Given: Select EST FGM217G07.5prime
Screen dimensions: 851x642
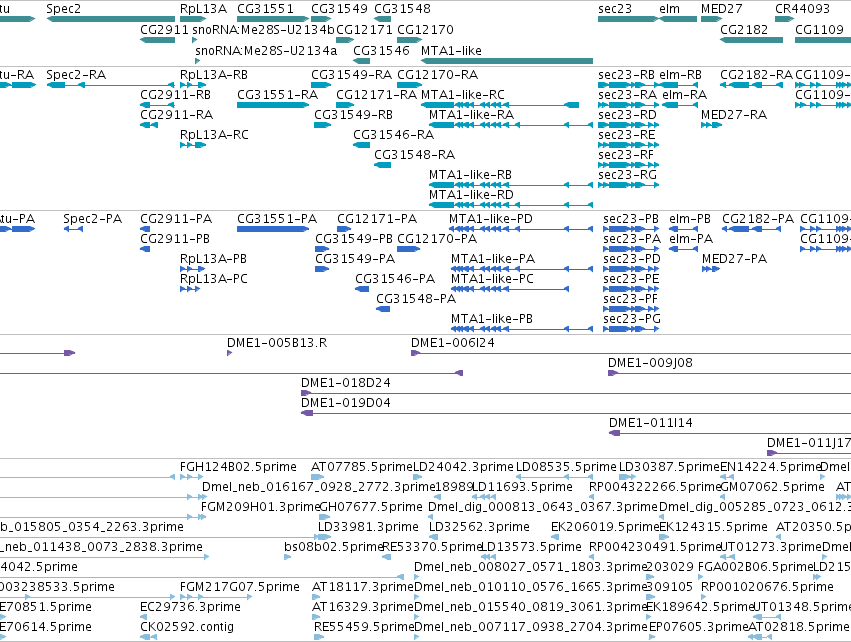Looking at the screenshot, I should click(216, 597).
